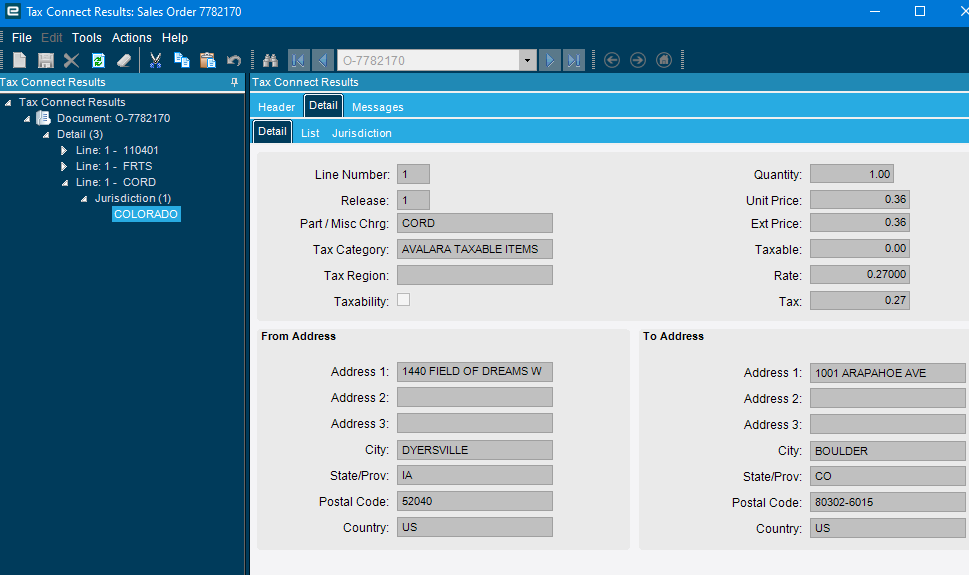
Task: Click the navigate Back circle arrow
Action: tap(612, 60)
